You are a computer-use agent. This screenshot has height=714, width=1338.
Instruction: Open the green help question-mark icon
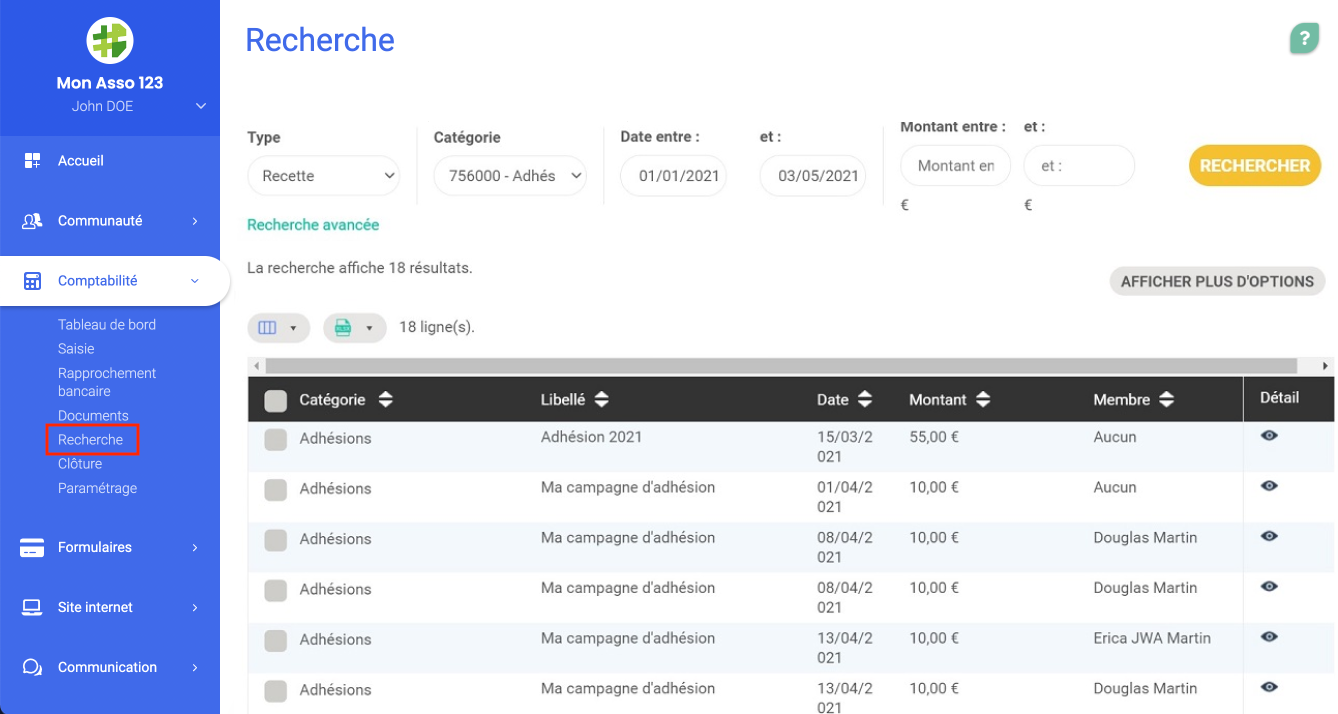pyautogui.click(x=1304, y=39)
